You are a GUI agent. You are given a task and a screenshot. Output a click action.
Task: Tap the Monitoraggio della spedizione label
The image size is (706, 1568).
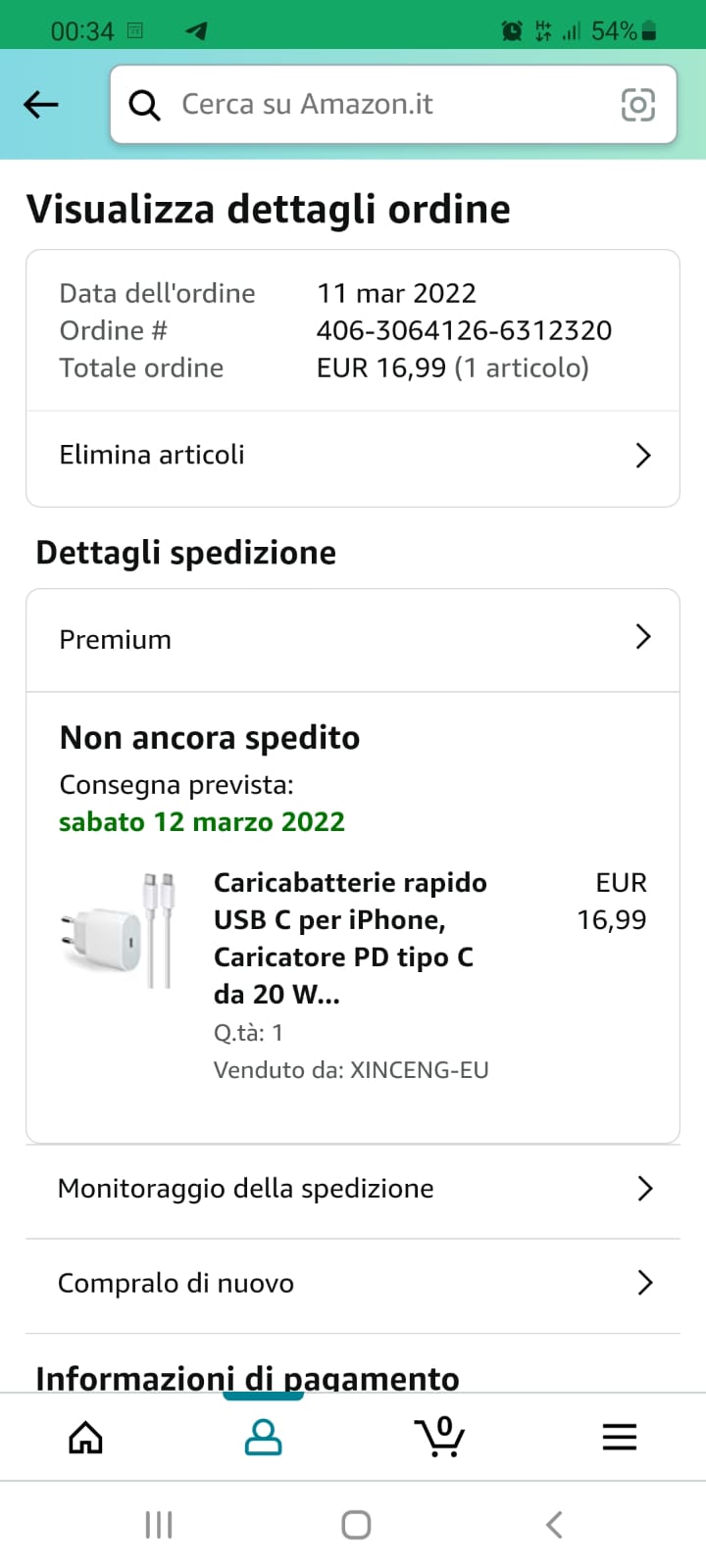(246, 1189)
